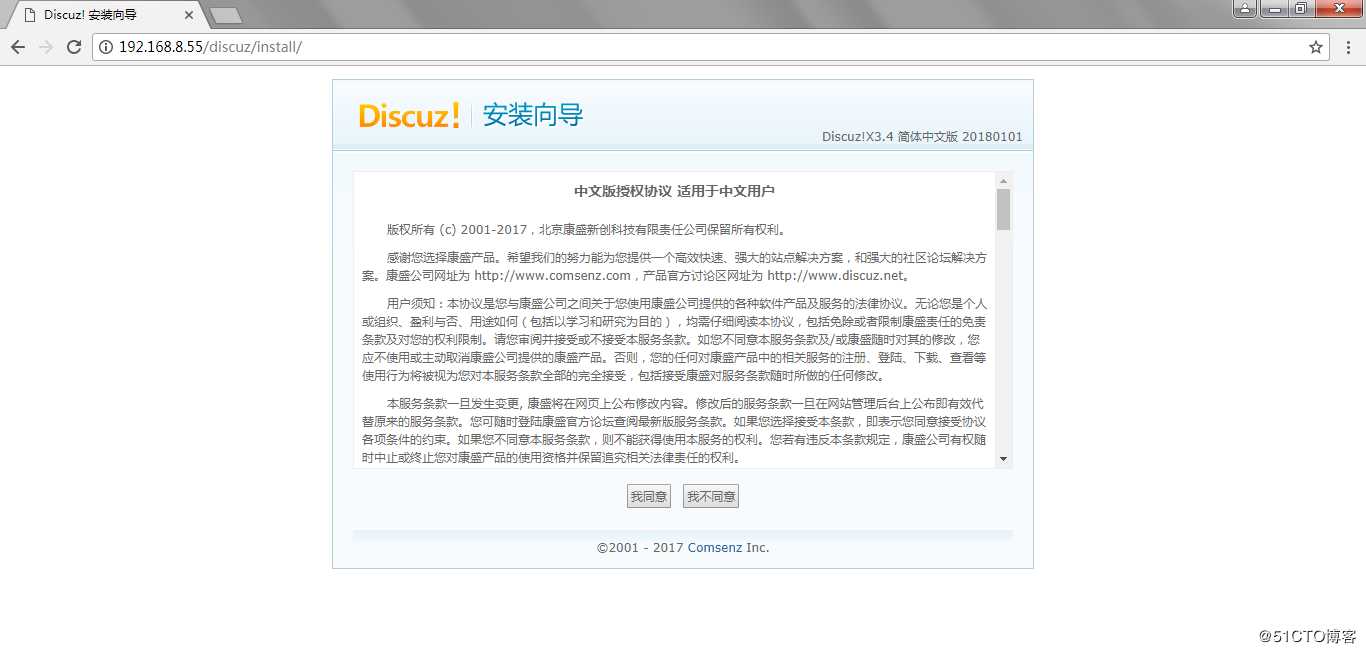1366x653 pixels.
Task: Click the Chrome user profile button
Action: coord(1245,8)
